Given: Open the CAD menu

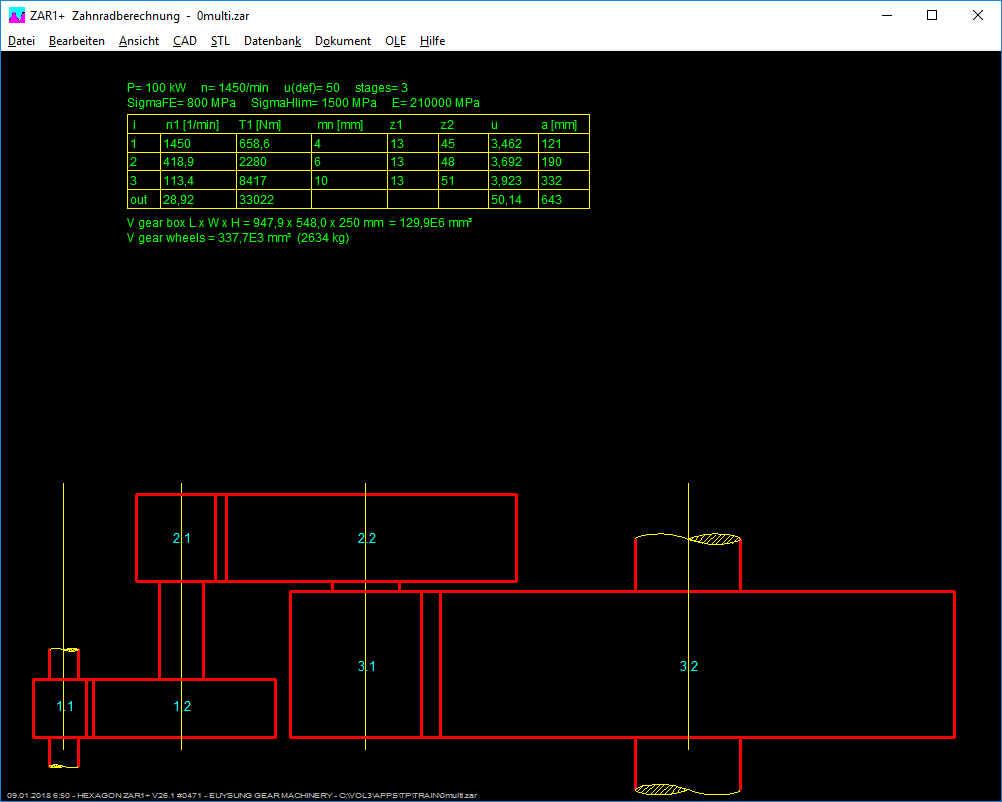Looking at the screenshot, I should [185, 41].
